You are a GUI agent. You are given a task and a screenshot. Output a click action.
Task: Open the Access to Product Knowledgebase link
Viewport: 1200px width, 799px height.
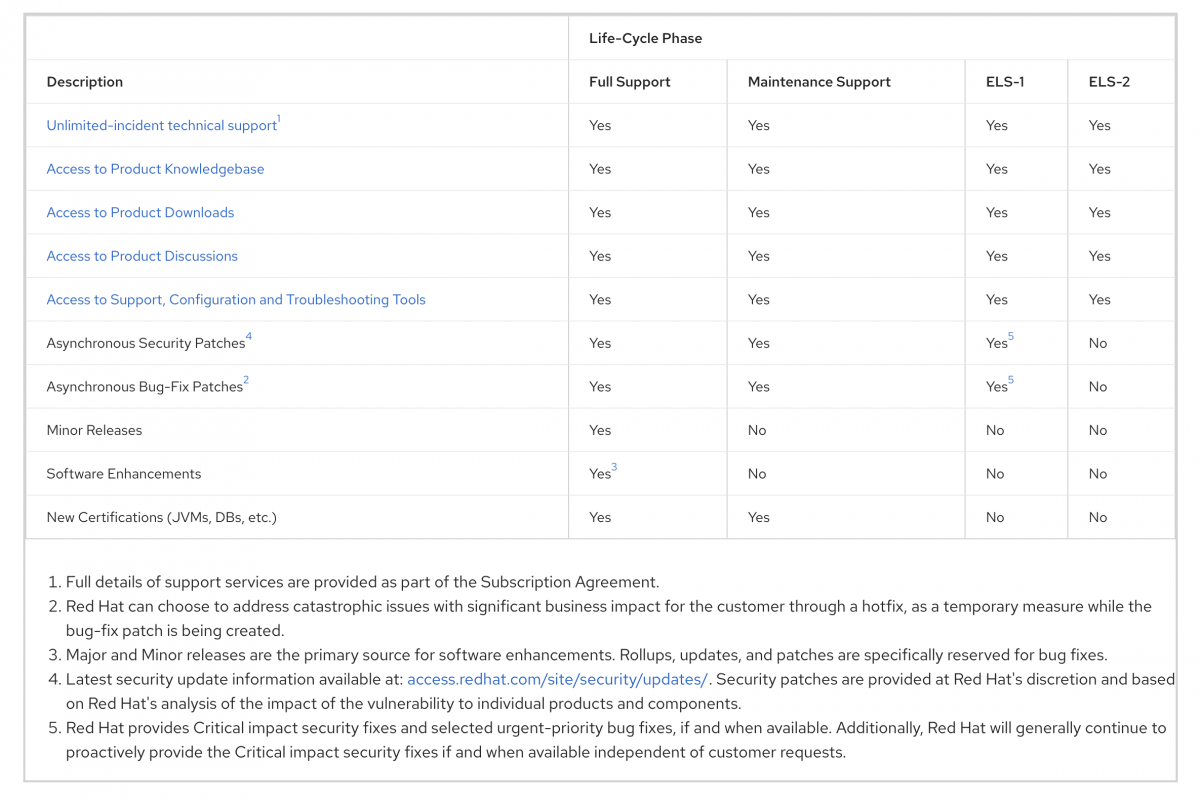(155, 169)
